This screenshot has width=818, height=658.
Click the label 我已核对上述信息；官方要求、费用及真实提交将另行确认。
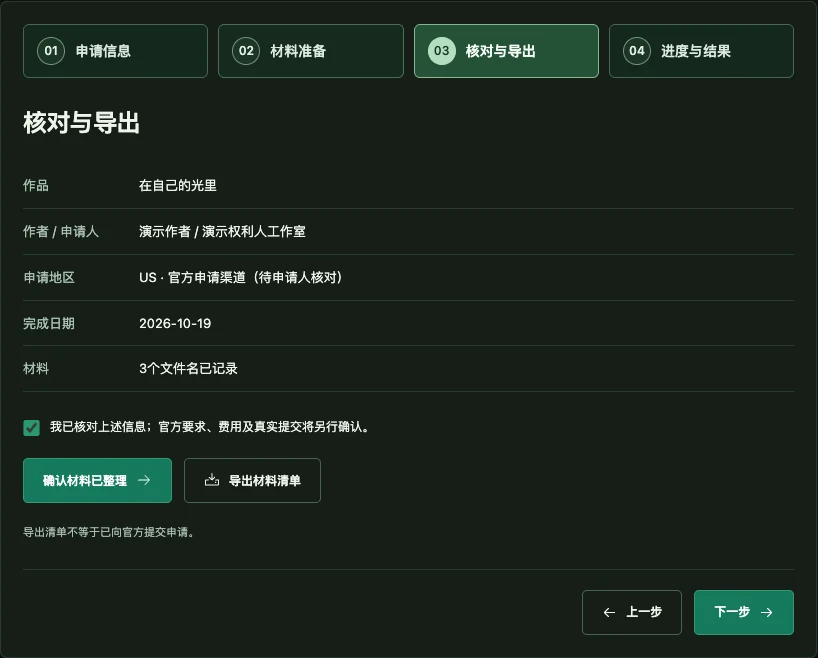click(x=210, y=427)
